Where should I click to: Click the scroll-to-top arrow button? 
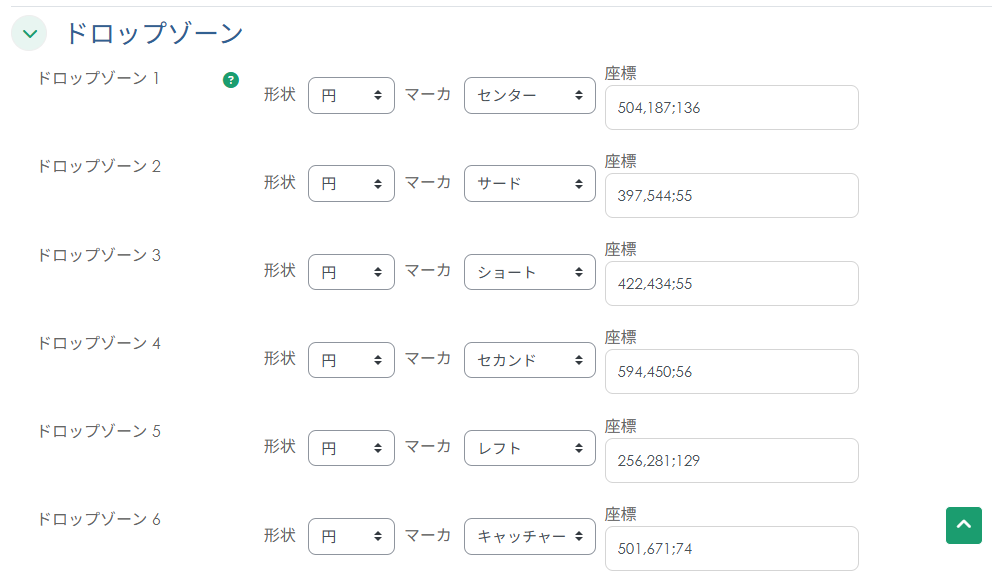coord(963,525)
